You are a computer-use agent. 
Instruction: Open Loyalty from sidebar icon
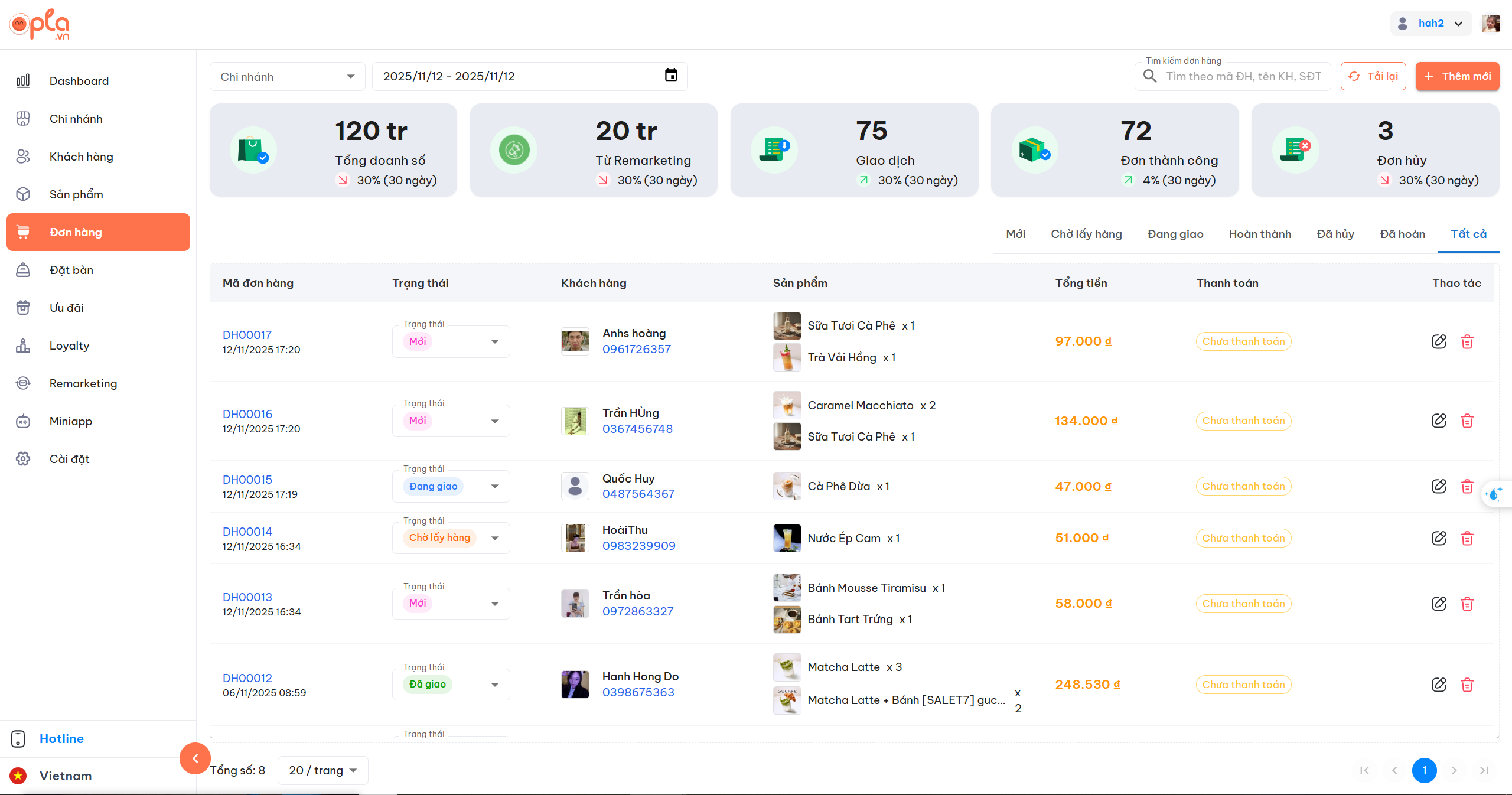[x=23, y=346]
